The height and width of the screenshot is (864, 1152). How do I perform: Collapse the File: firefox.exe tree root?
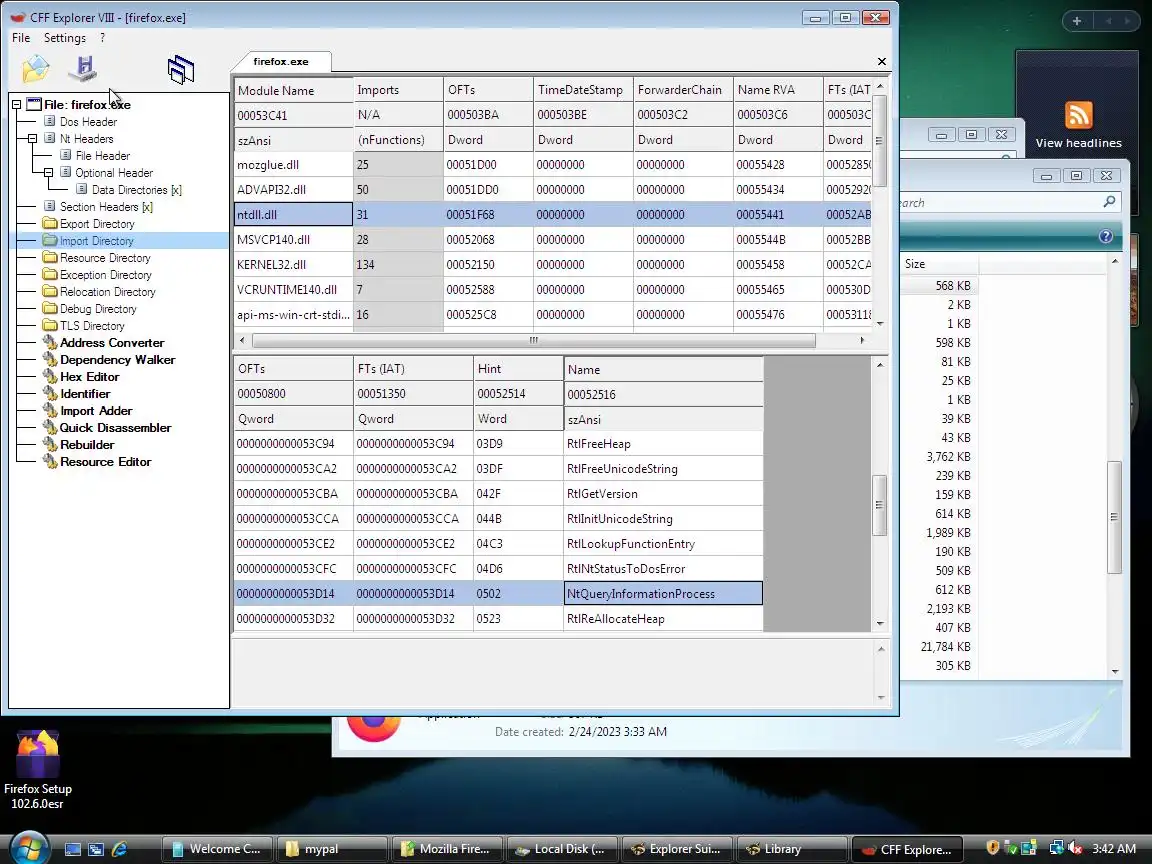point(16,104)
